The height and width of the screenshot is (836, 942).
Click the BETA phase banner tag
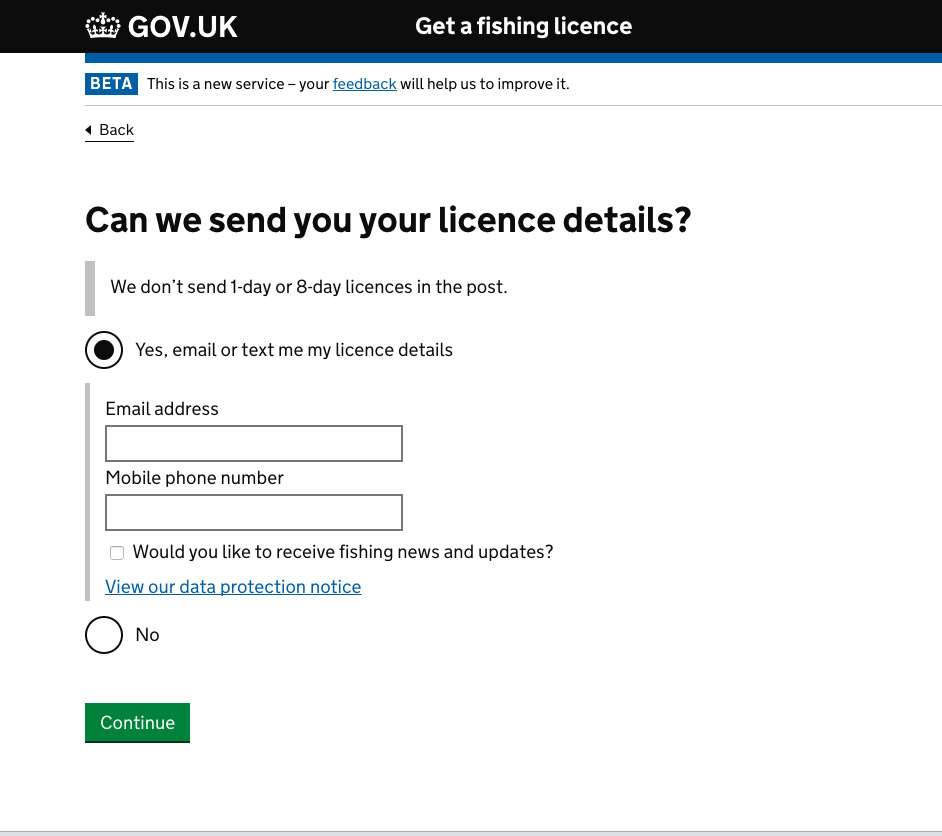point(111,84)
